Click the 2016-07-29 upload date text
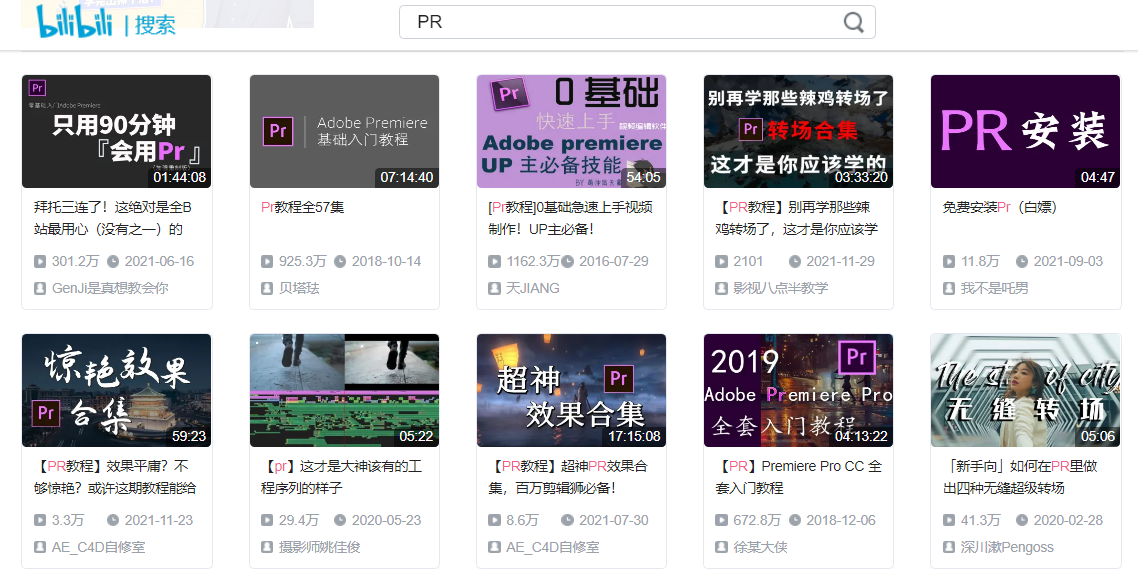Viewport: 1138px width, 576px height. [x=613, y=261]
